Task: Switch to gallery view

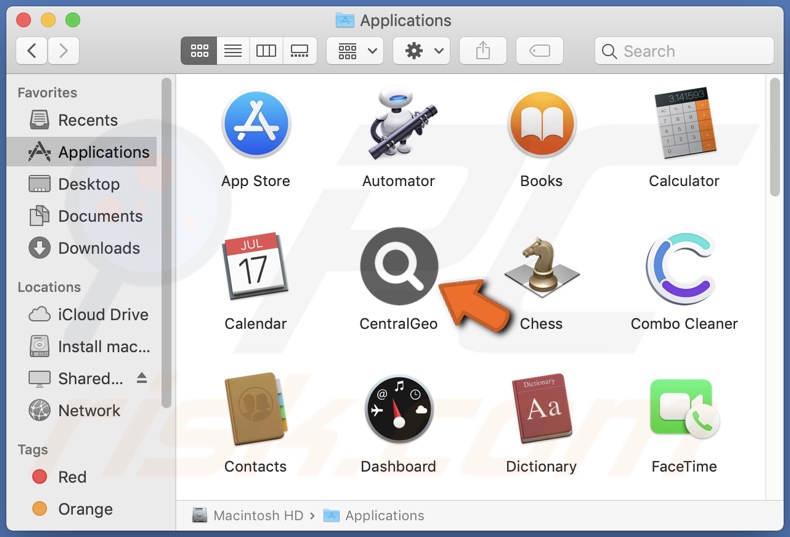Action: click(300, 50)
